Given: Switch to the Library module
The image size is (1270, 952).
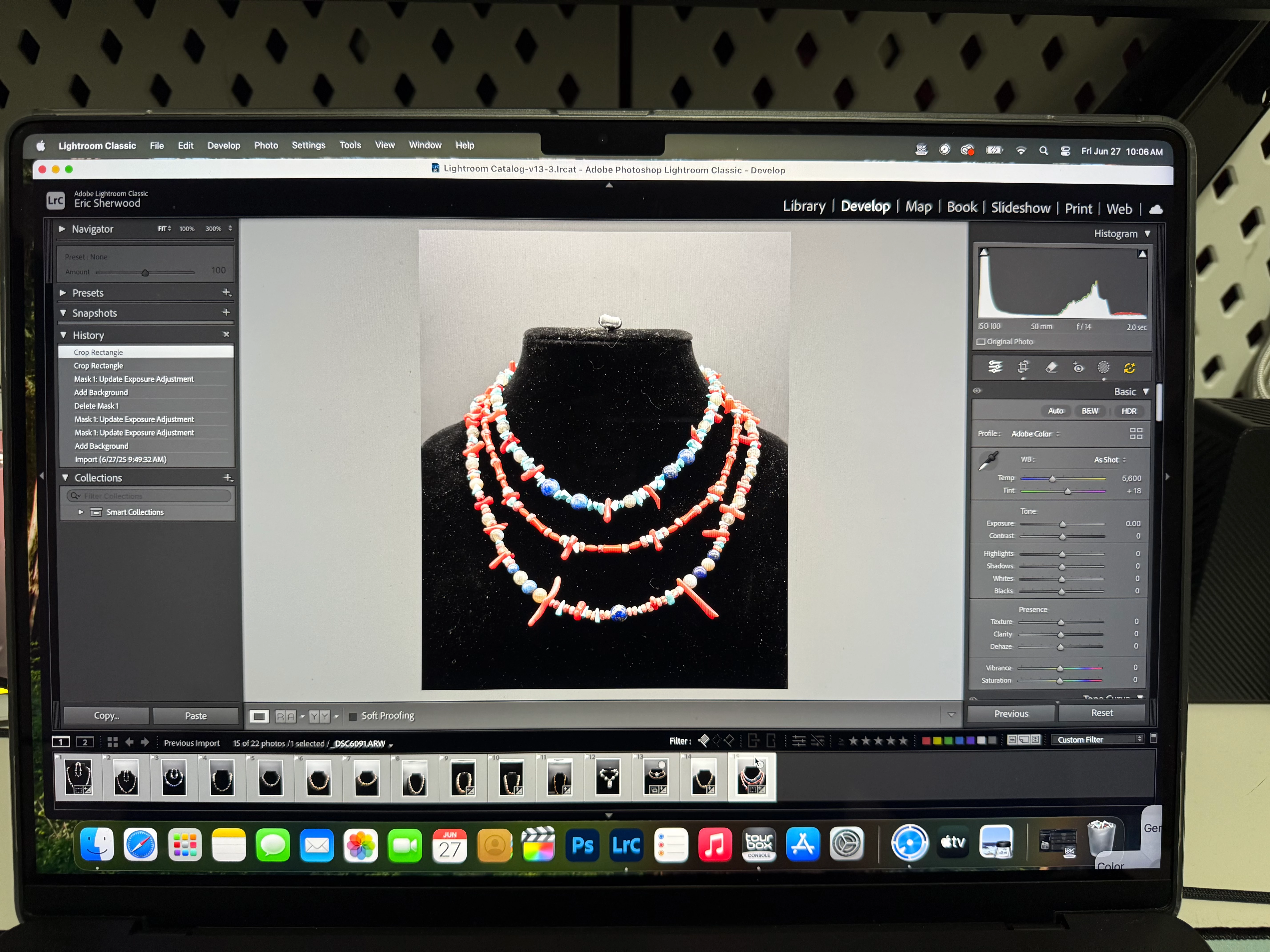Looking at the screenshot, I should (x=804, y=207).
